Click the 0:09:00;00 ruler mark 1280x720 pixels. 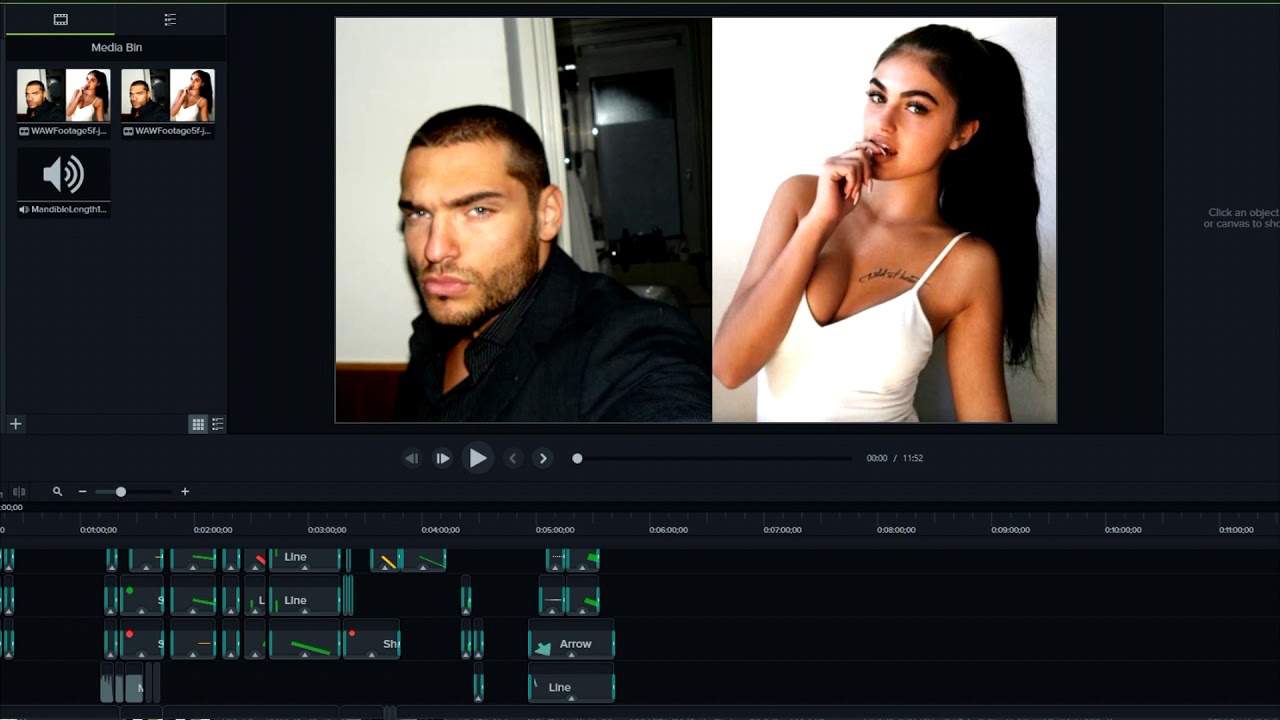point(1010,530)
